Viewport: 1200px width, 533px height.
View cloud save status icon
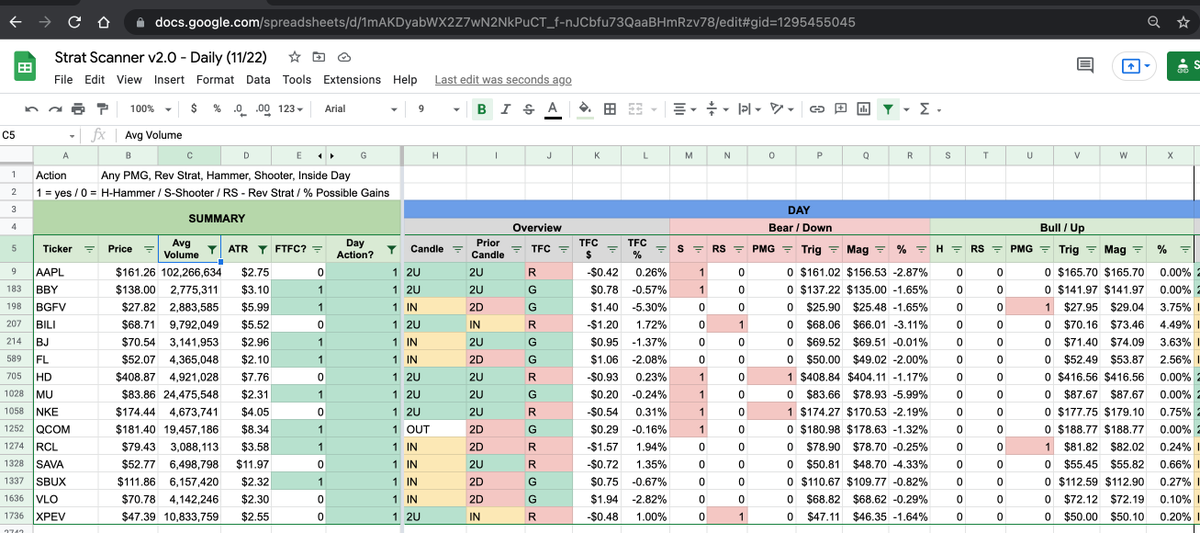click(344, 58)
